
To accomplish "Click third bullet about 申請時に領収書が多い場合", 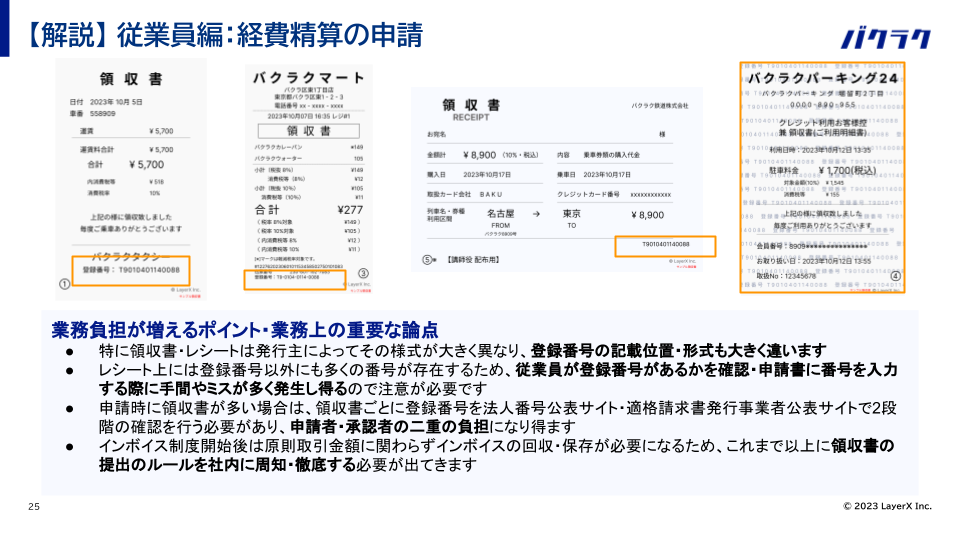I will pos(498,417).
